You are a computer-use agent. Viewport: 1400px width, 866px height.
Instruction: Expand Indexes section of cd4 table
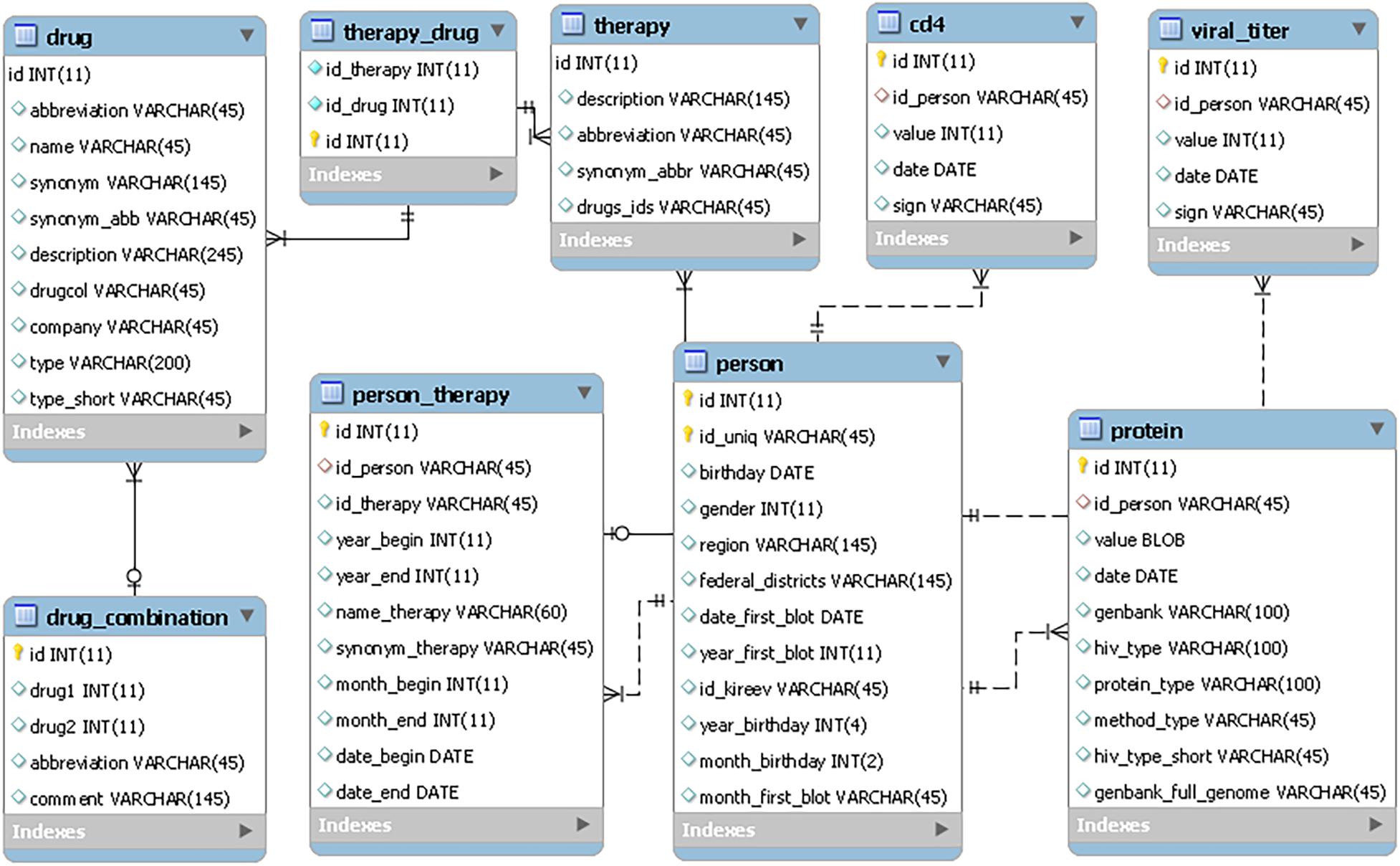1075,237
